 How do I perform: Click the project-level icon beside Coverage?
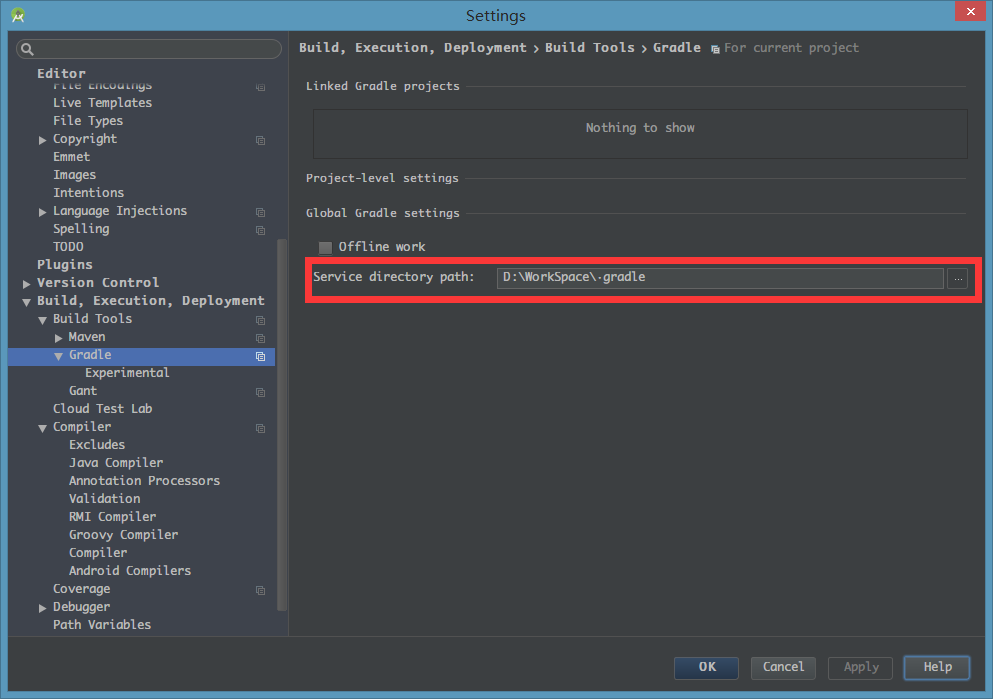pos(260,590)
